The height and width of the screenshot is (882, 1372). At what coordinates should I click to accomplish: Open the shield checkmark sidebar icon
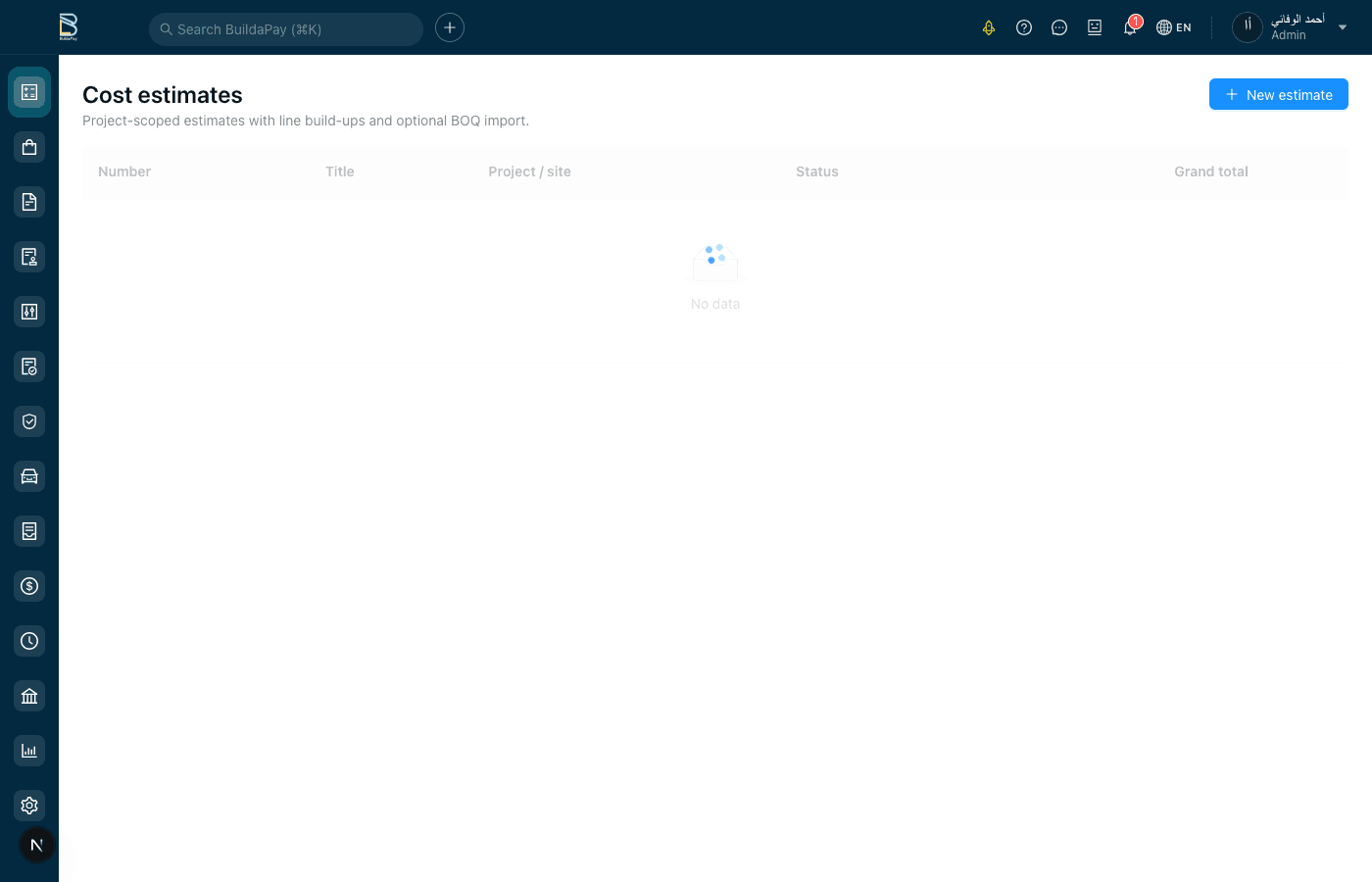(x=29, y=421)
